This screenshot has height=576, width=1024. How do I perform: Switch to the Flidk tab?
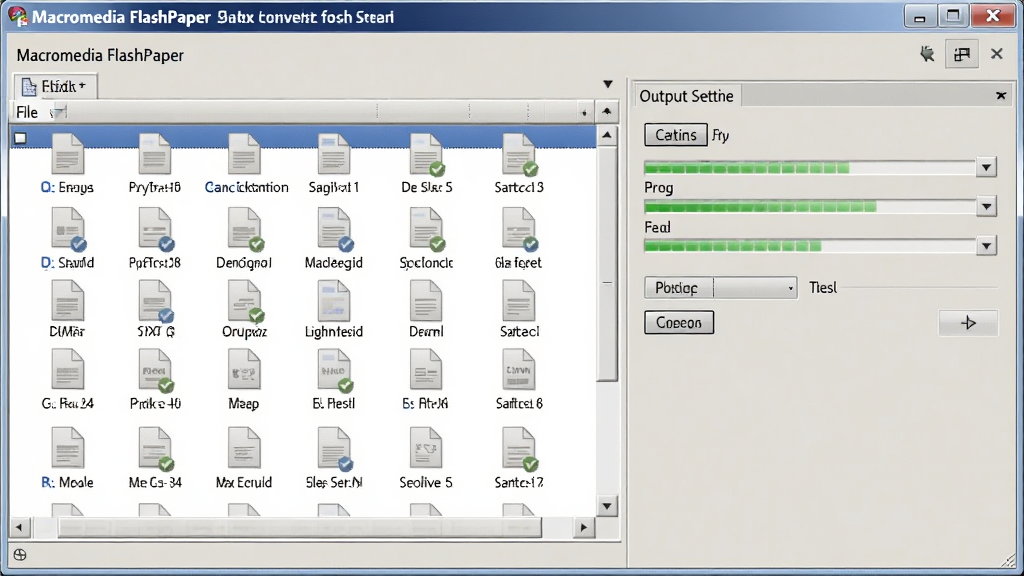click(x=56, y=86)
